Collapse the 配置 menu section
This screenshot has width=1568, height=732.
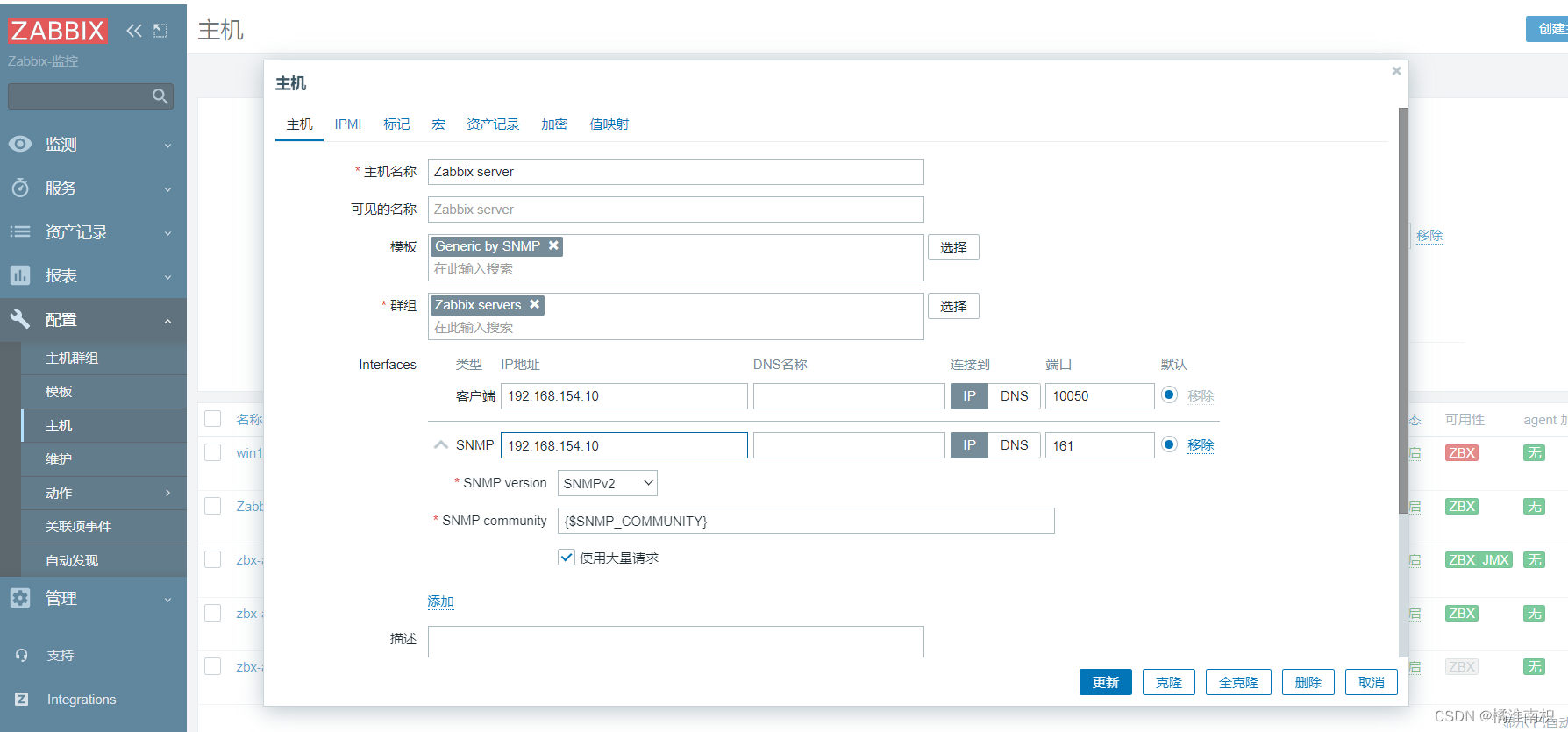(167, 321)
